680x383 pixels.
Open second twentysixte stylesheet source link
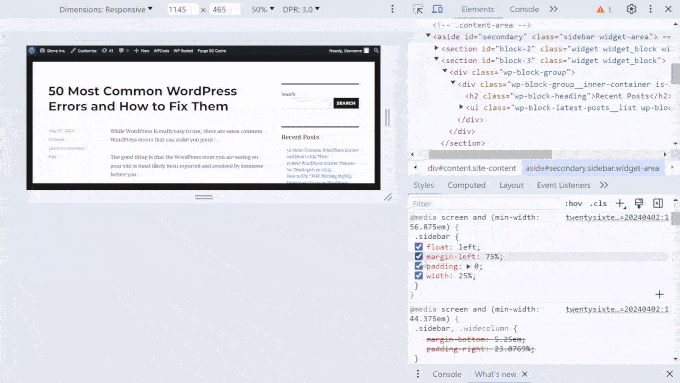pyautogui.click(x=617, y=309)
